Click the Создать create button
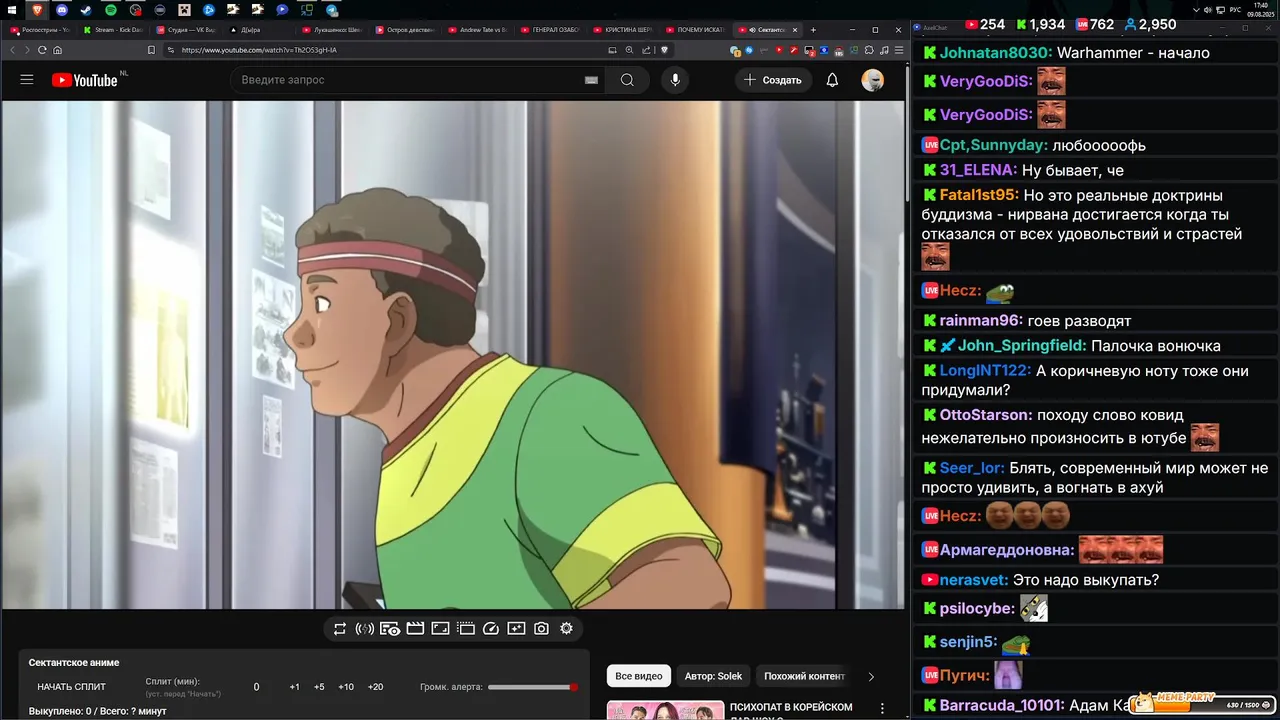1280x720 pixels. coord(773,80)
